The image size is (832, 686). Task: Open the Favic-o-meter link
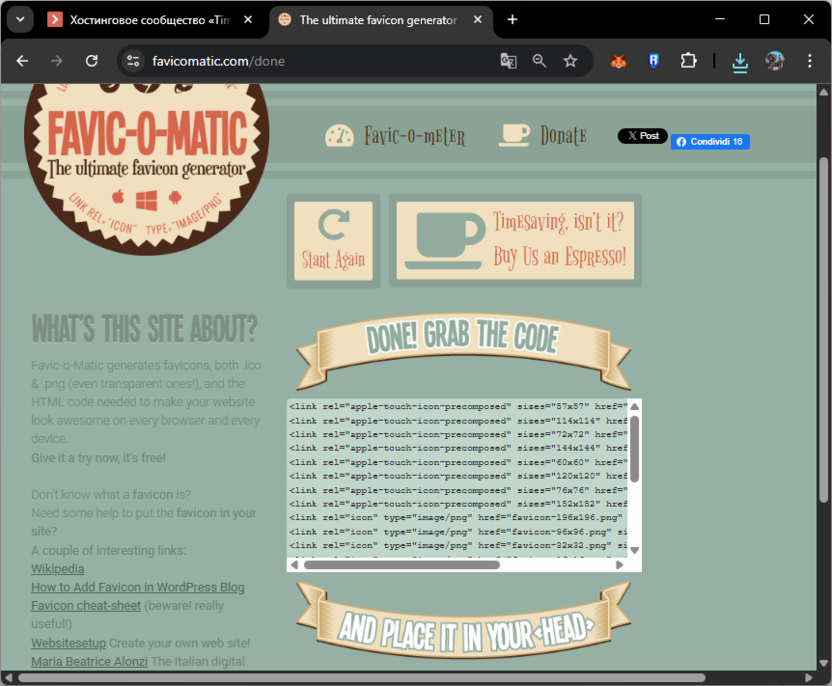coord(414,136)
